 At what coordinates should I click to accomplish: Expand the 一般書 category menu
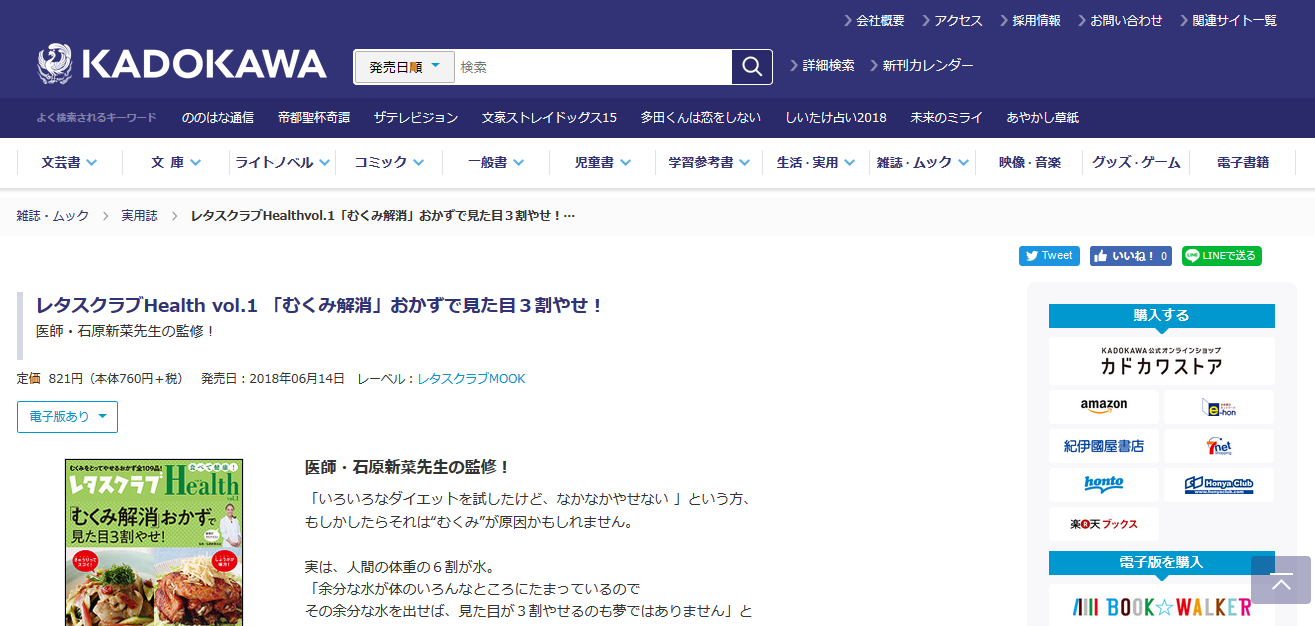496,162
